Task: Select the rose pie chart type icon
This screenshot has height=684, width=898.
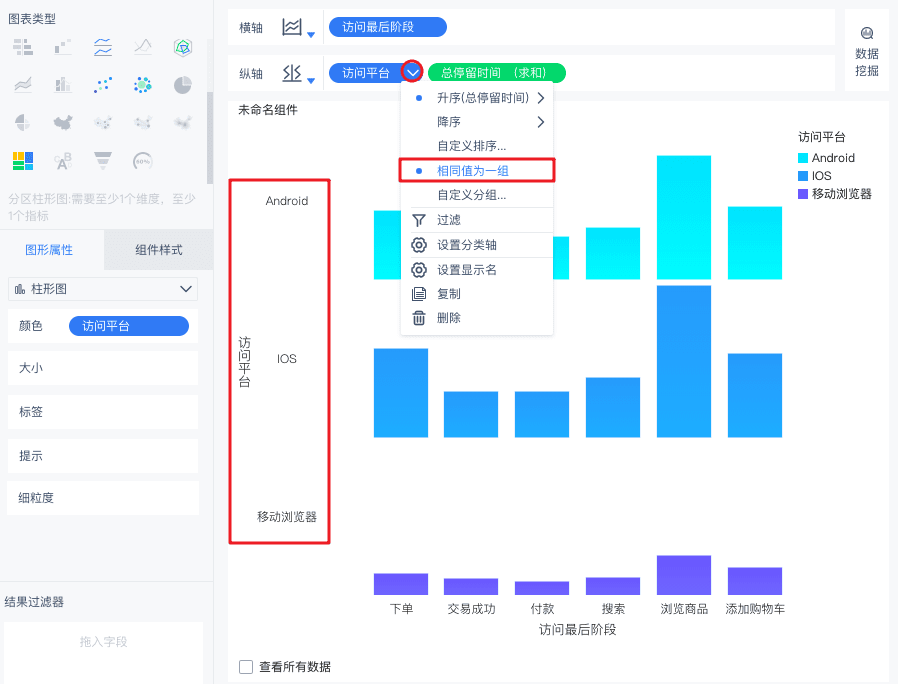Action: [x=23, y=123]
